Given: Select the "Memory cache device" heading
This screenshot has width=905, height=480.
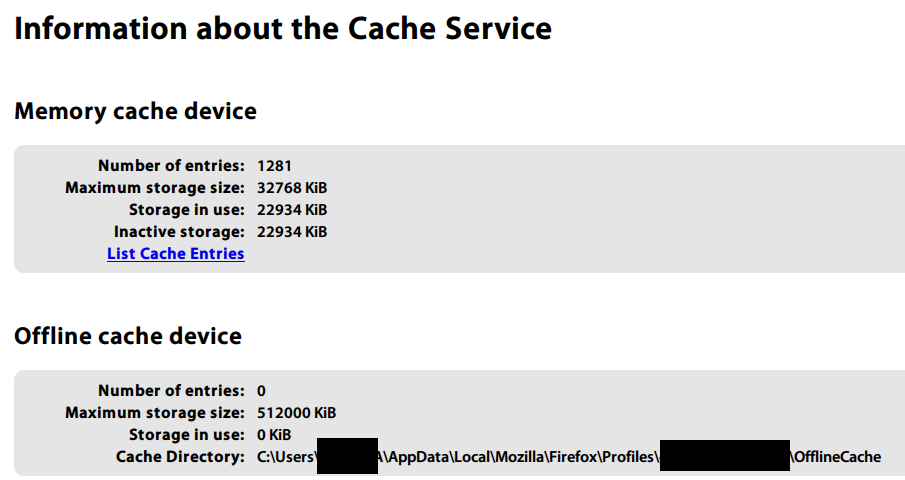Looking at the screenshot, I should pos(136,111).
